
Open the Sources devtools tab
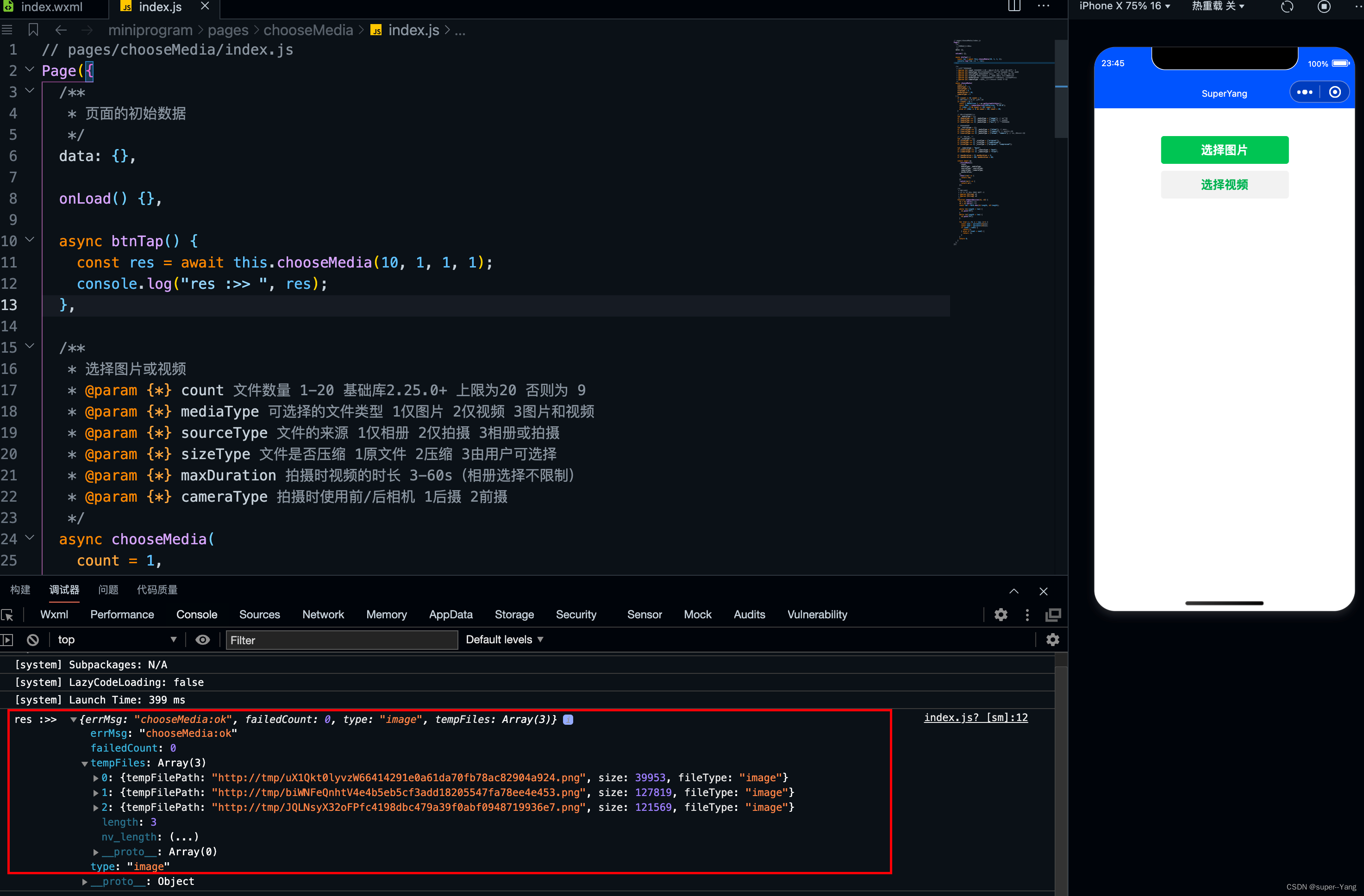coord(260,615)
